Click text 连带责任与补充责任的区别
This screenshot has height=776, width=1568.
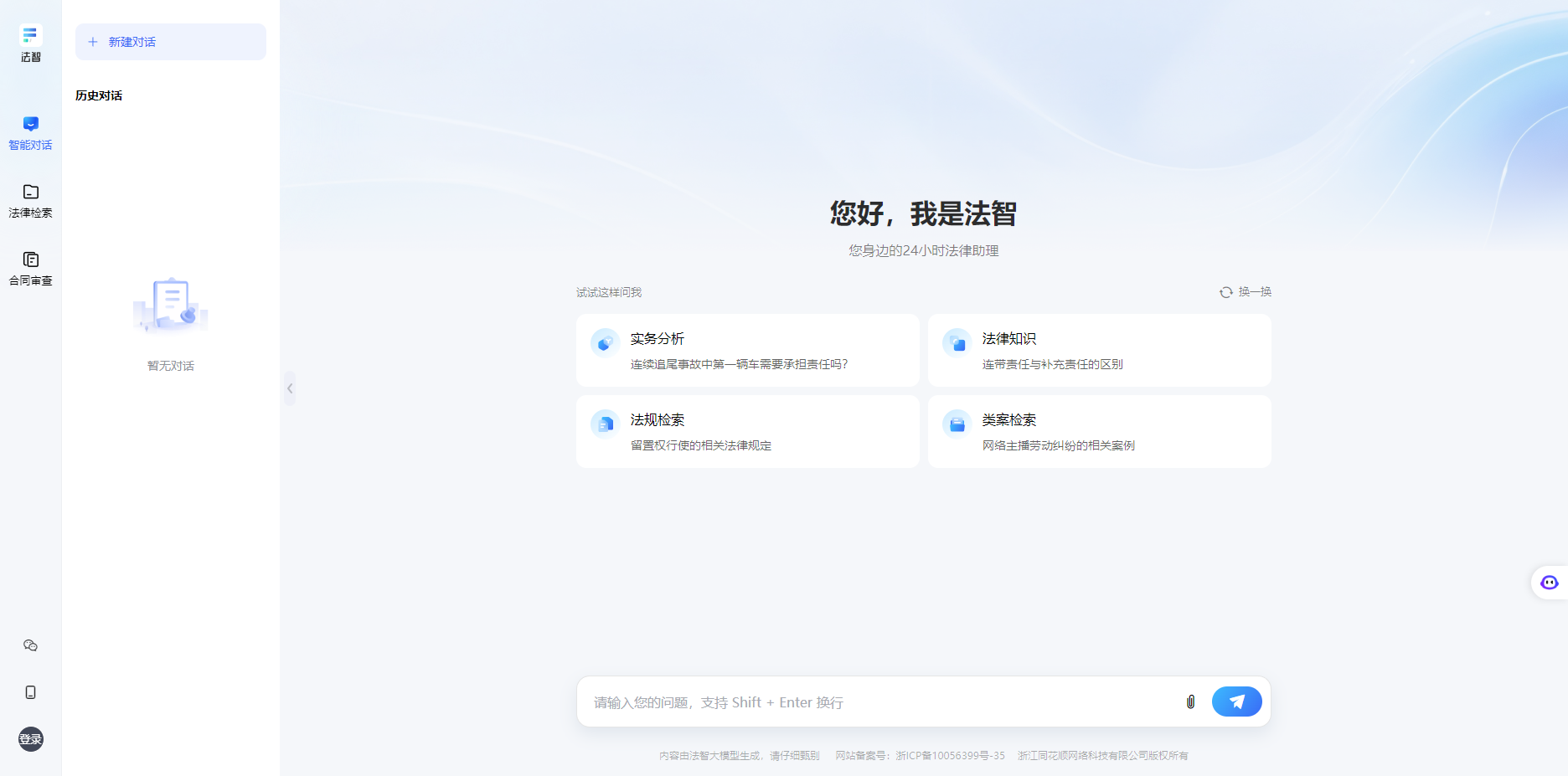coord(1053,364)
